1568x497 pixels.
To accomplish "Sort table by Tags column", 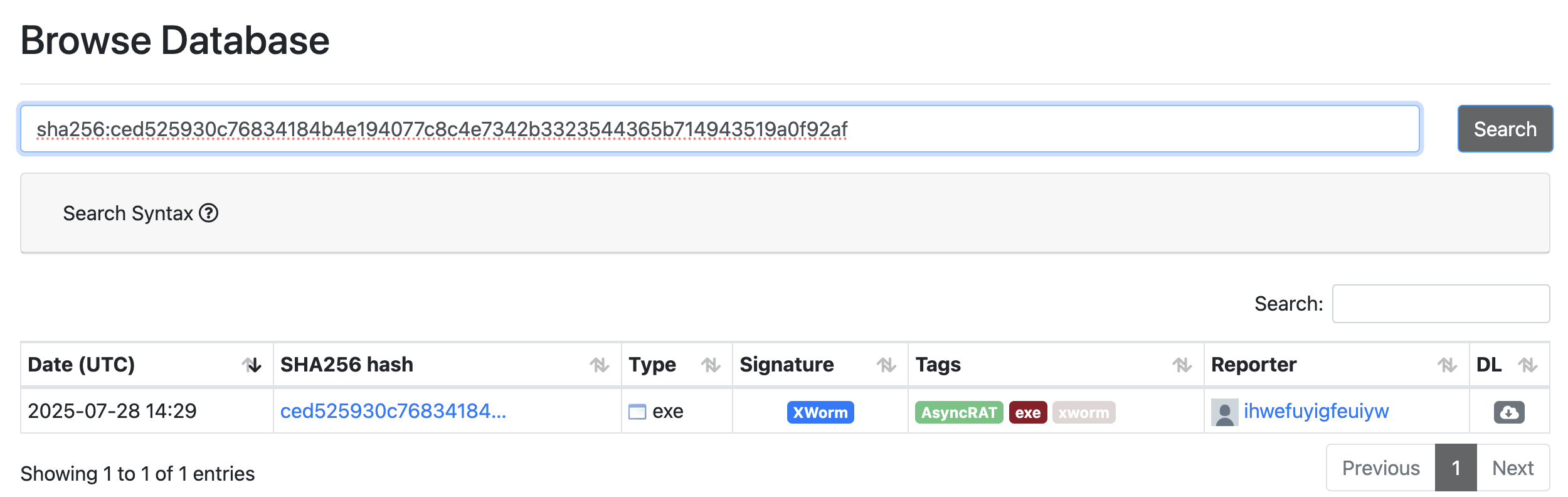I will [x=1182, y=365].
